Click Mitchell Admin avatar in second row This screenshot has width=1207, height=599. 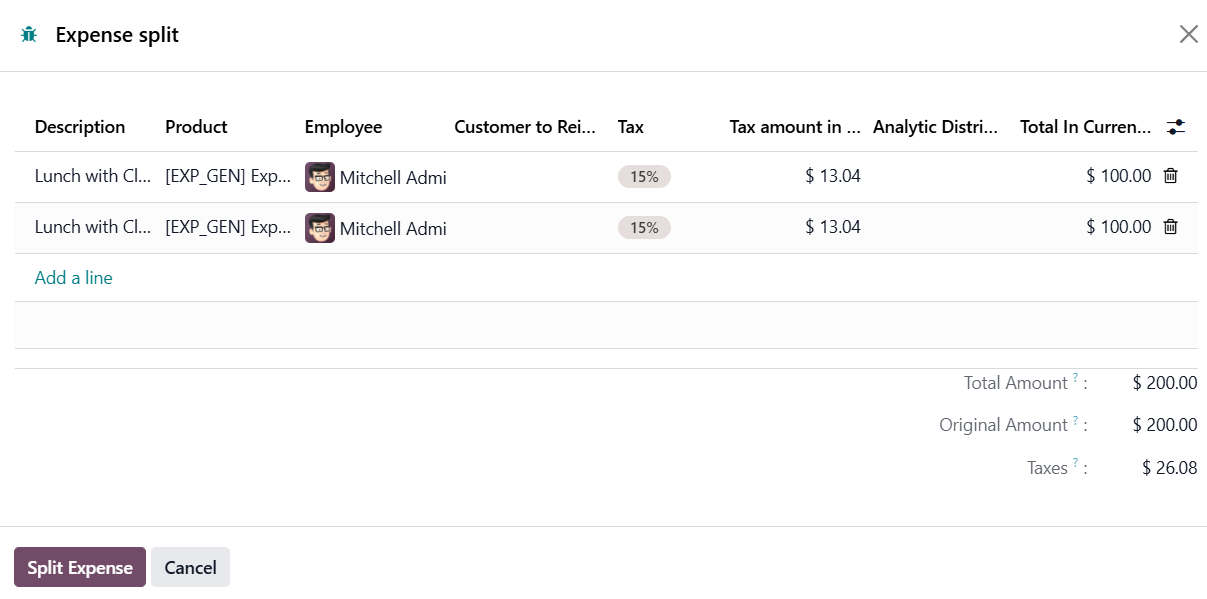(x=320, y=228)
